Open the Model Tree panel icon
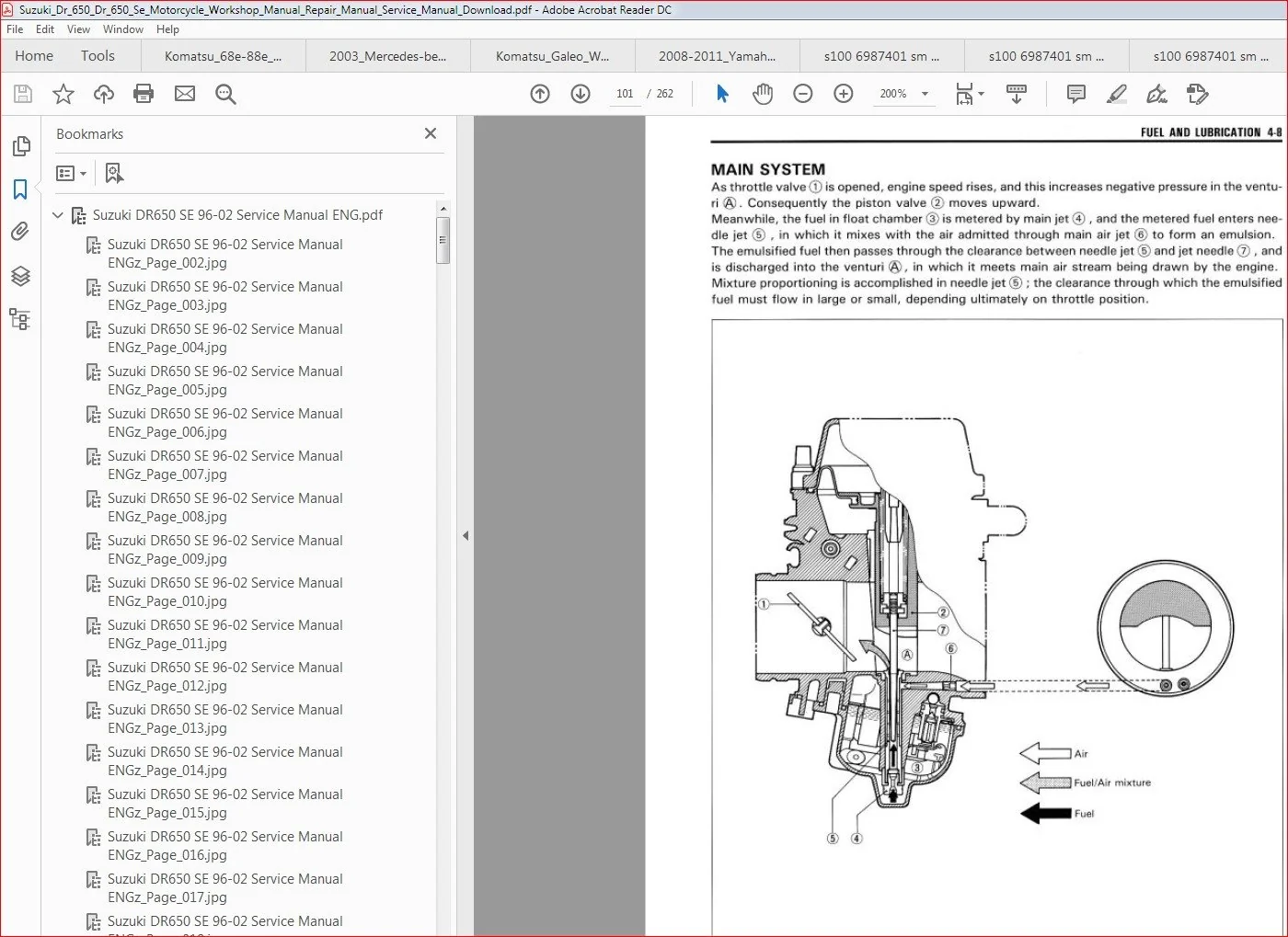 pos(20,319)
